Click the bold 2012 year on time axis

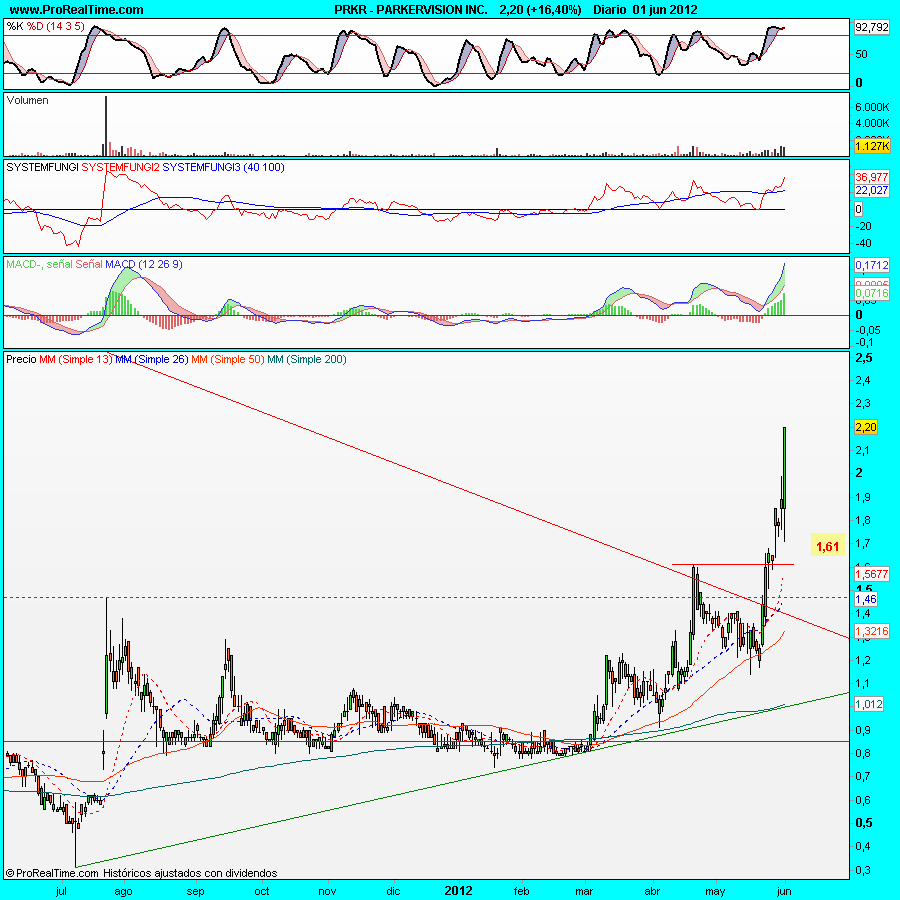[x=459, y=891]
